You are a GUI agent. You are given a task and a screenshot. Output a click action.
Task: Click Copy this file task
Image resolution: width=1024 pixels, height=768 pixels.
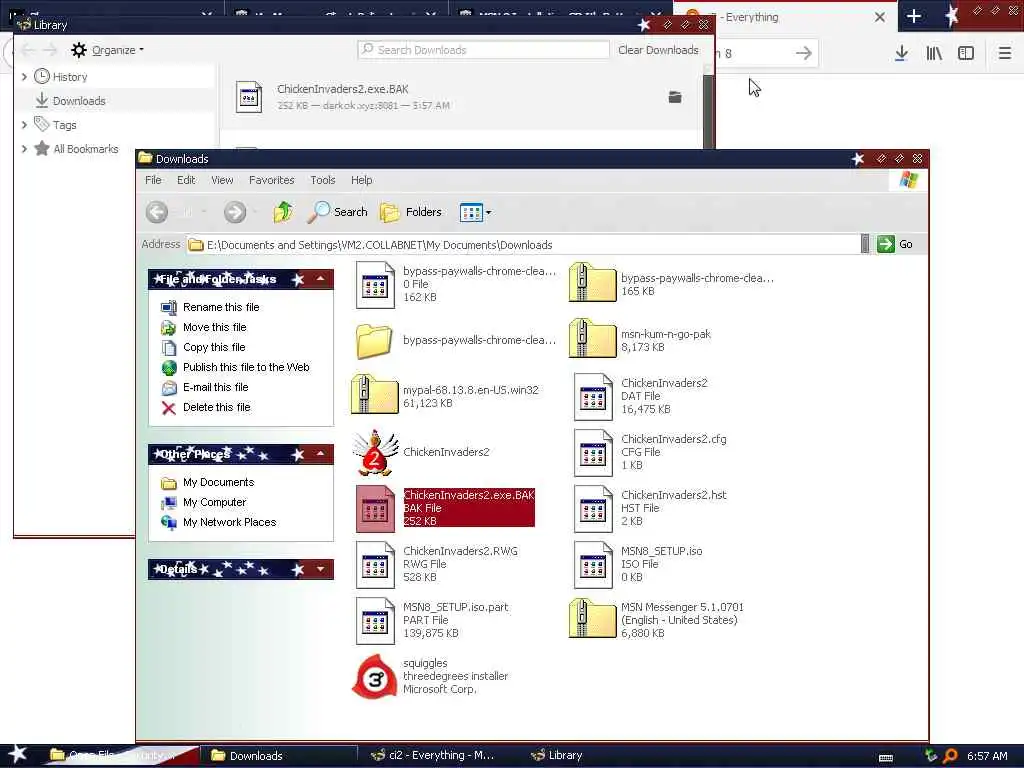[x=214, y=347]
